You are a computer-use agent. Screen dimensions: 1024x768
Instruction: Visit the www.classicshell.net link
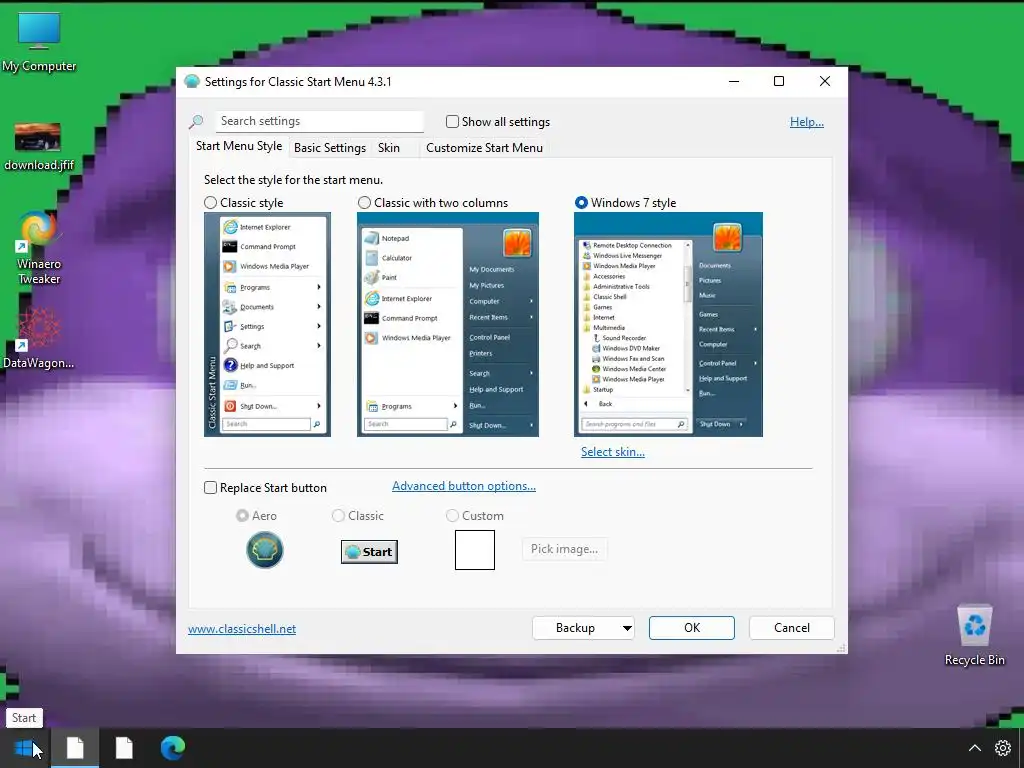242,629
